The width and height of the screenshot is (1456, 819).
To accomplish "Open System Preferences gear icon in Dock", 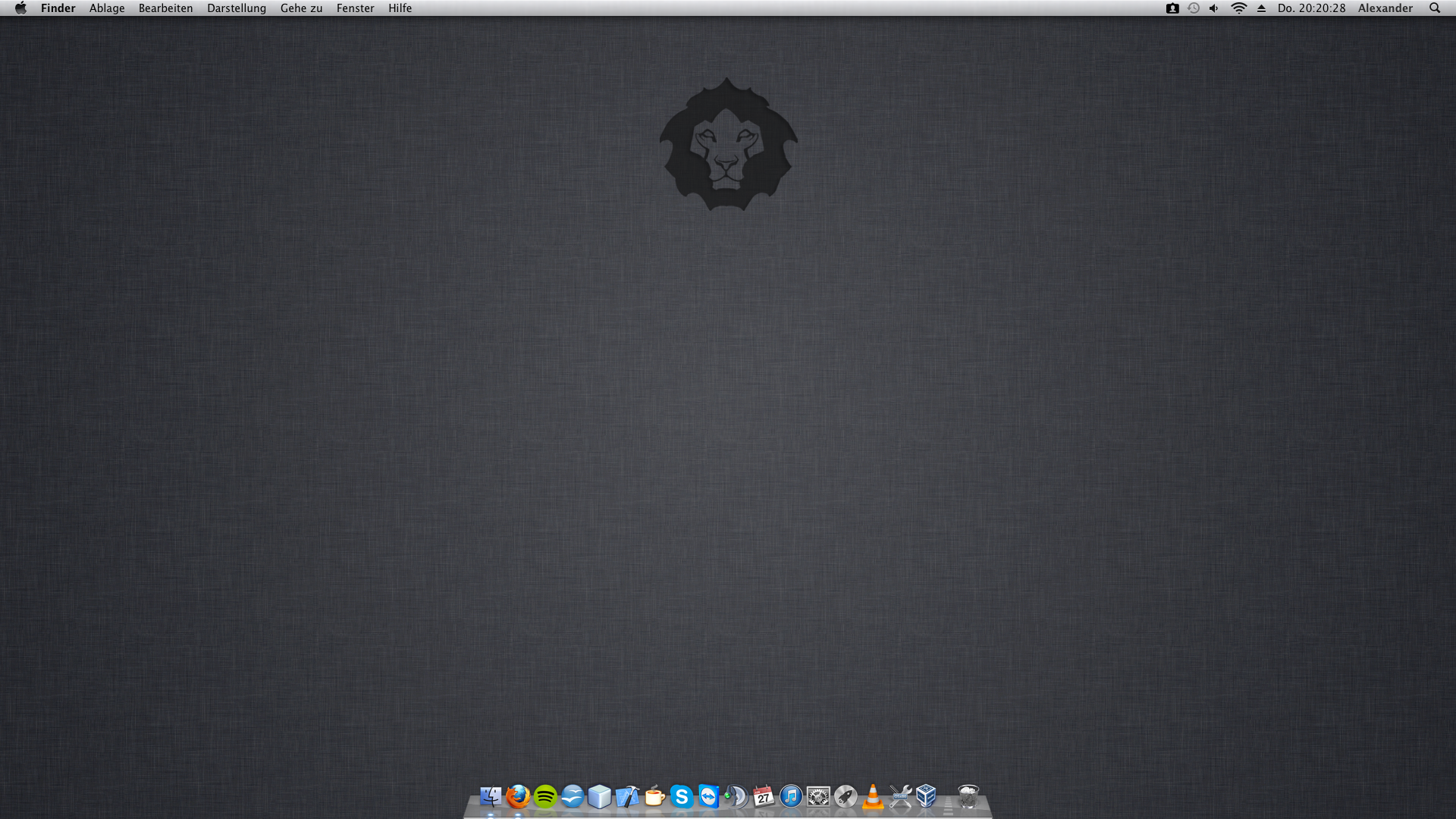I will (x=818, y=796).
